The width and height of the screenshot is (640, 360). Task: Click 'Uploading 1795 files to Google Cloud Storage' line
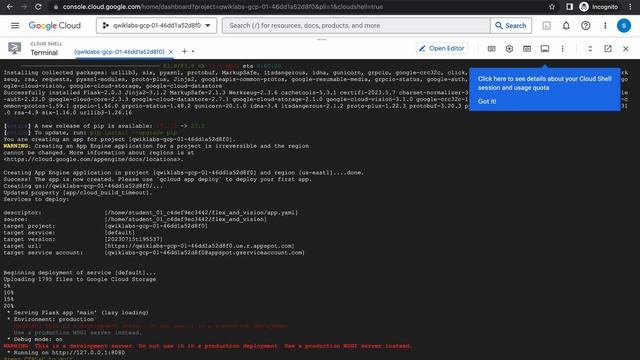point(80,279)
